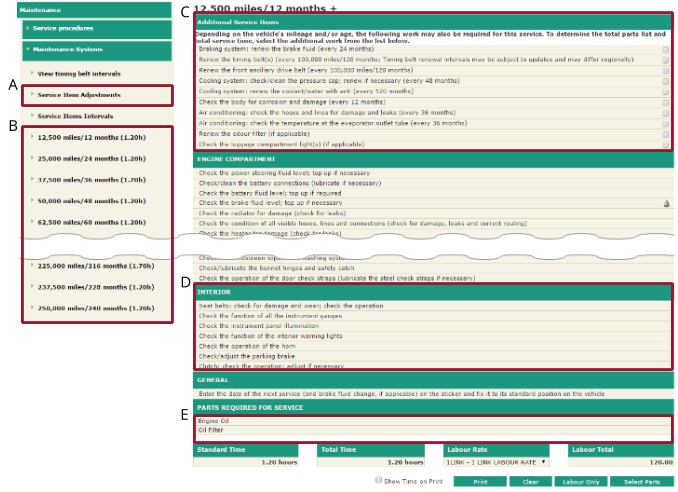Click the icon beside brake fluid level row
This screenshot has width=678, height=492.
tap(666, 203)
